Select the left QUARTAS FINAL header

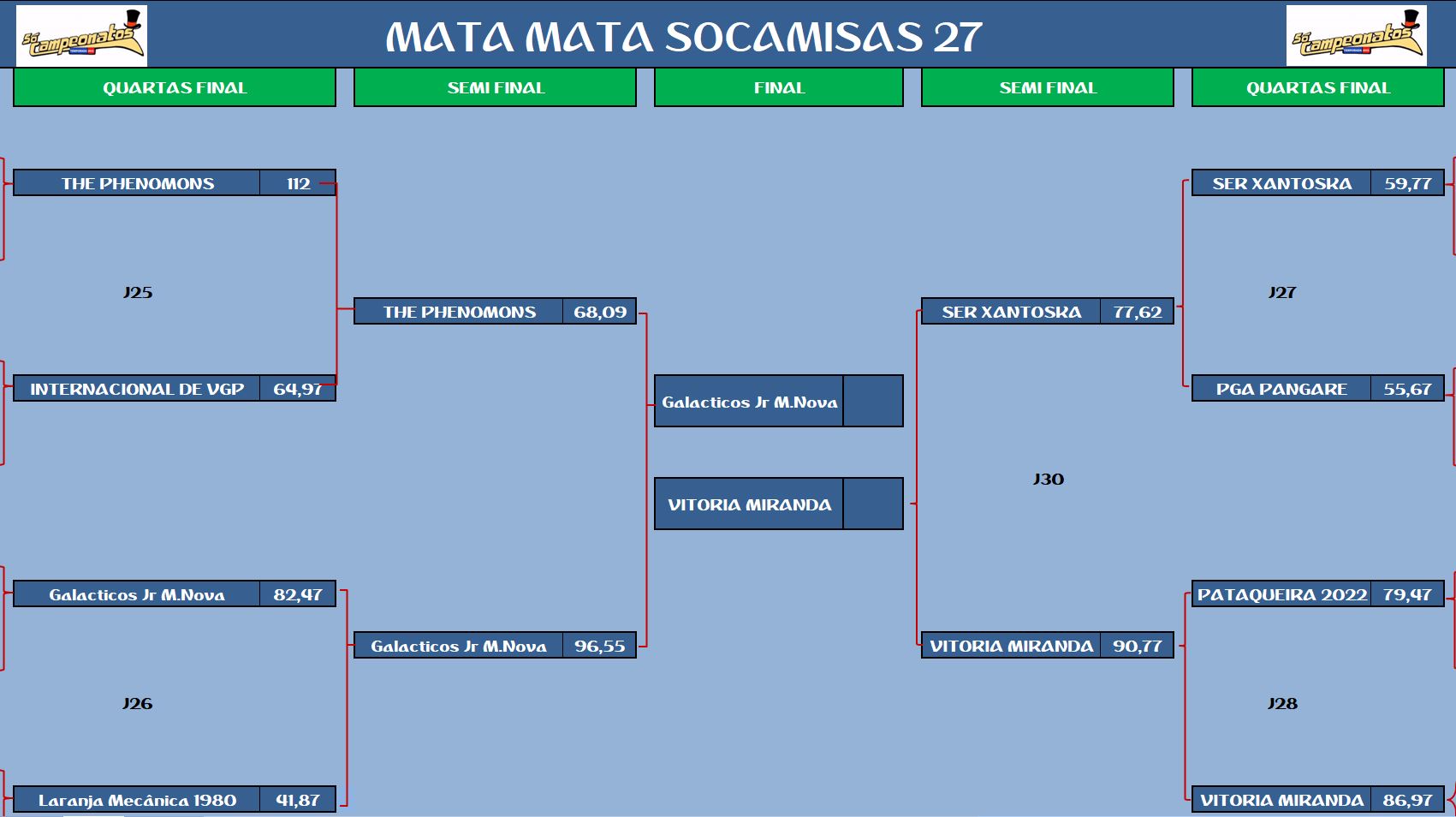pyautogui.click(x=175, y=87)
